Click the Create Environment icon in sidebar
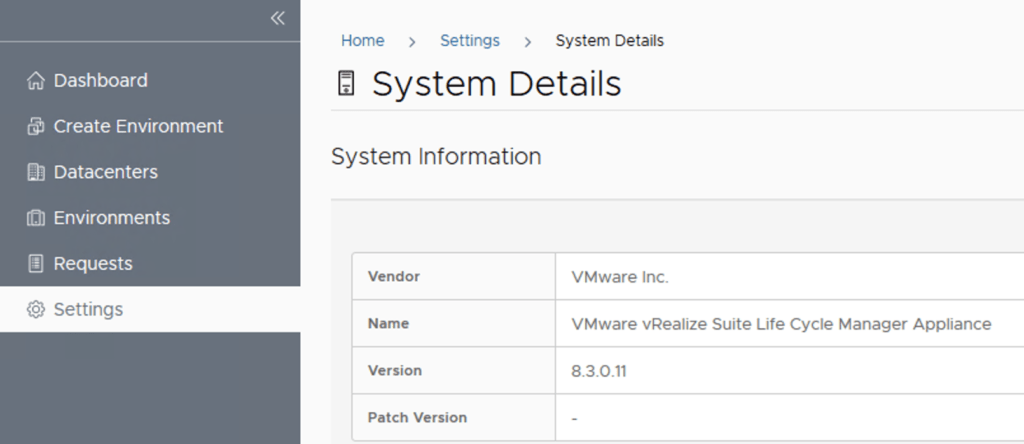Viewport: 1024px width, 444px height. tap(36, 127)
